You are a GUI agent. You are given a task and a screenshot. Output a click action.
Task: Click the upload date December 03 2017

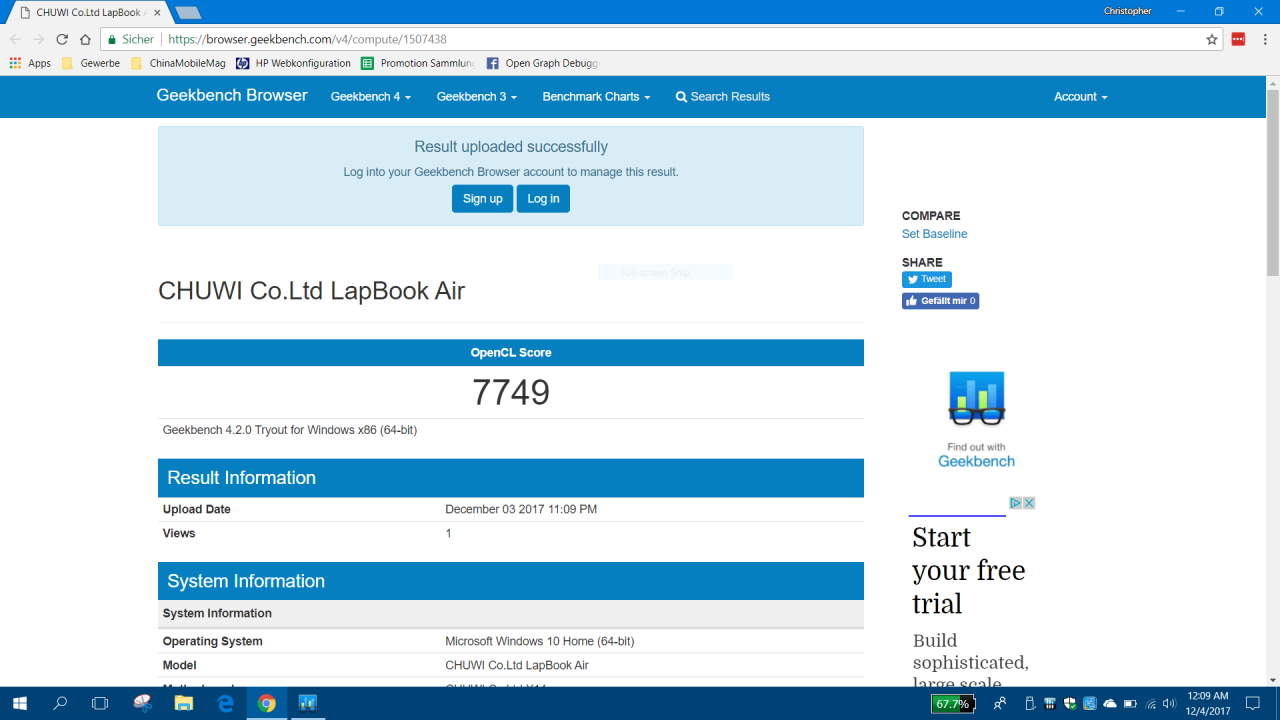coord(521,509)
